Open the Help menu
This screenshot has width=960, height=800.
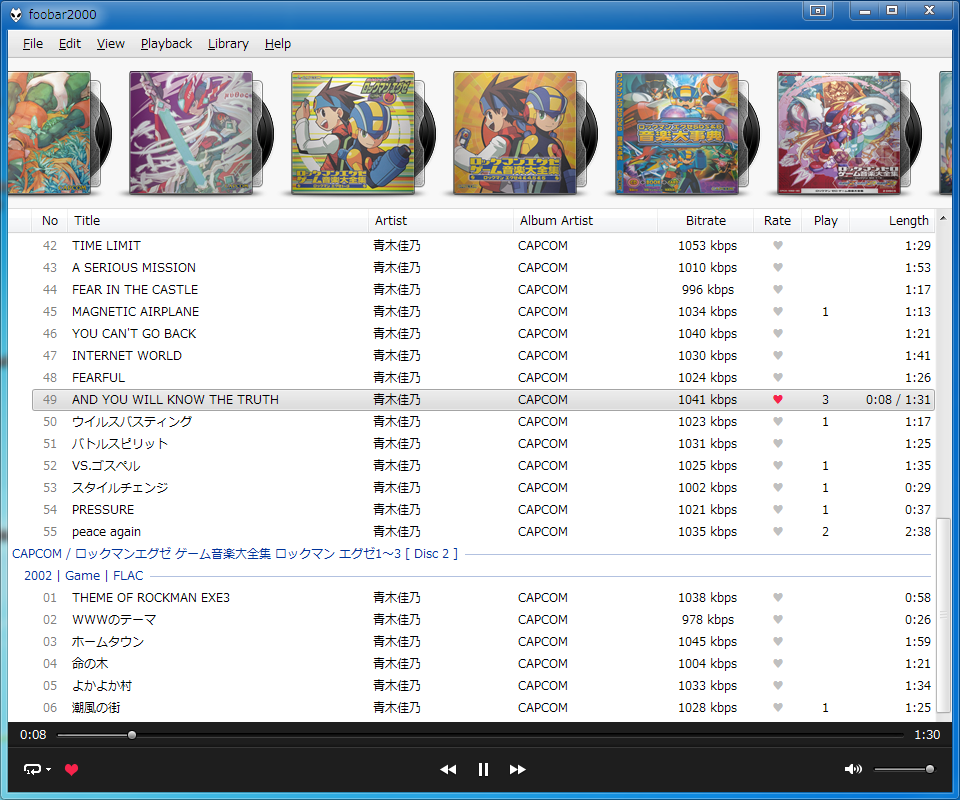click(278, 43)
